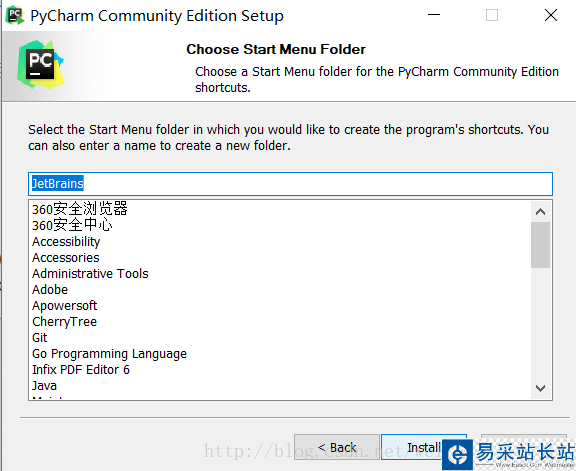Click the list scroll up arrow
576x471 pixels.
point(540,212)
